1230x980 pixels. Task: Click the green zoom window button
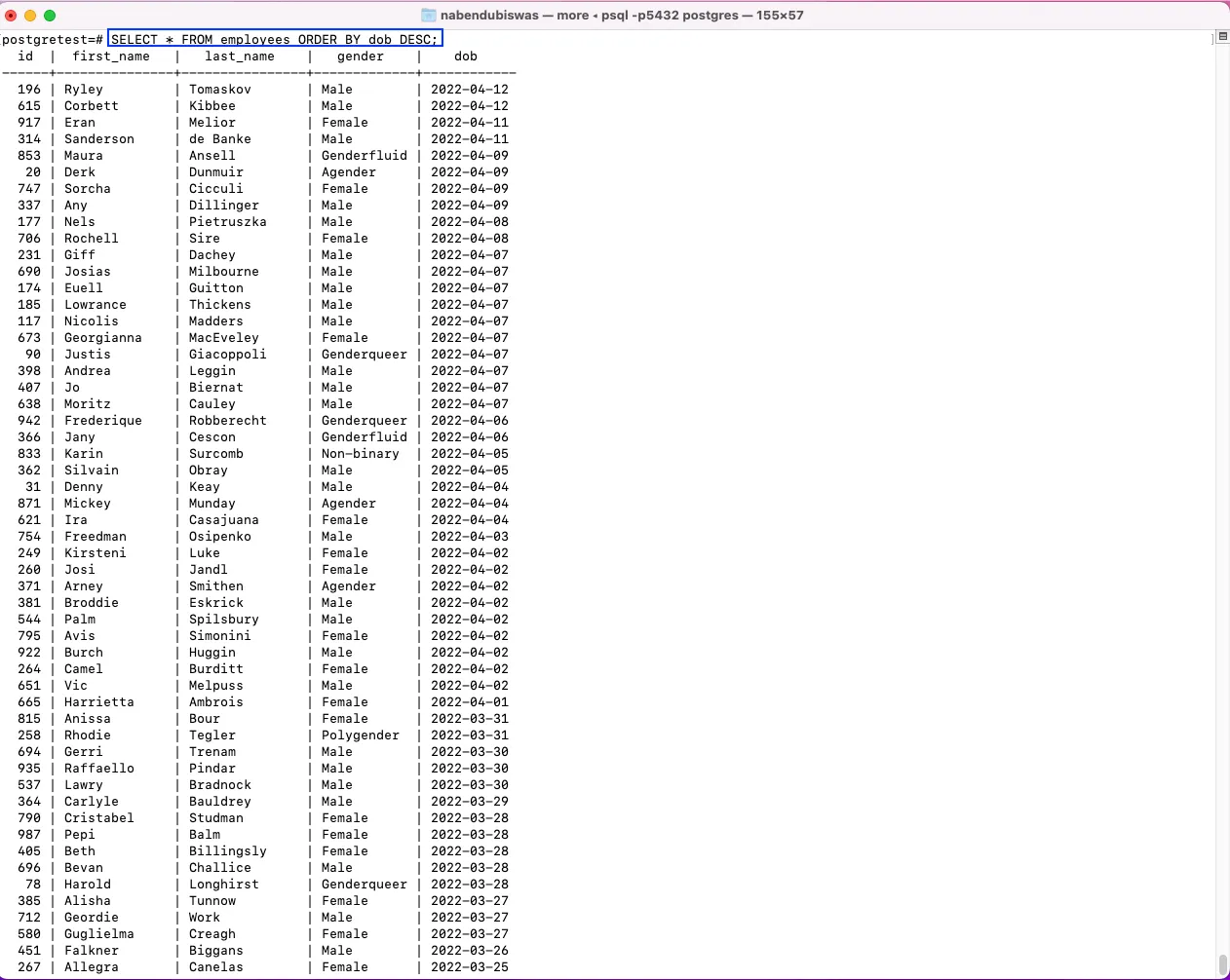point(50,15)
